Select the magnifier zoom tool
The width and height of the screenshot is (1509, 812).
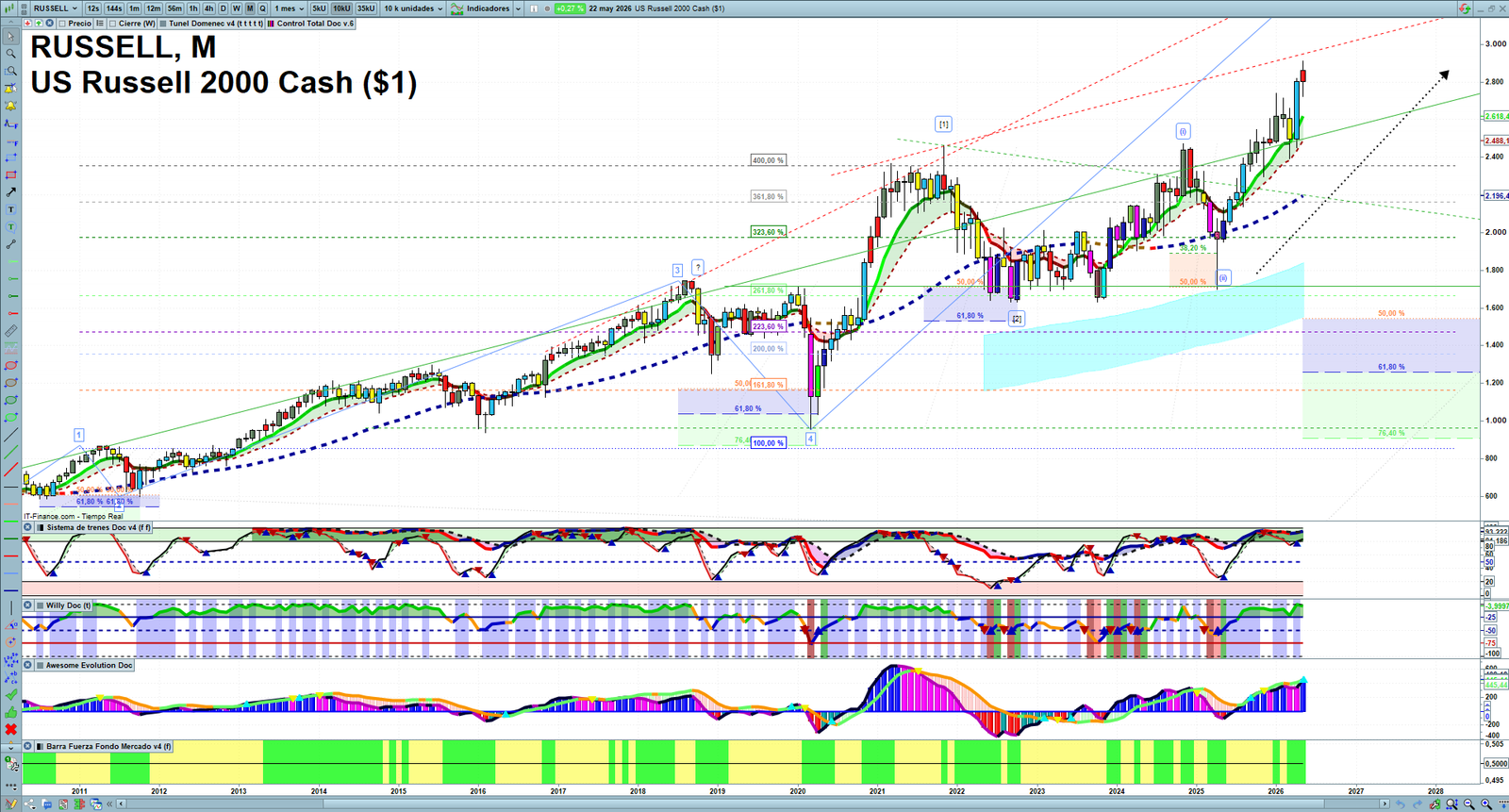click(x=11, y=54)
